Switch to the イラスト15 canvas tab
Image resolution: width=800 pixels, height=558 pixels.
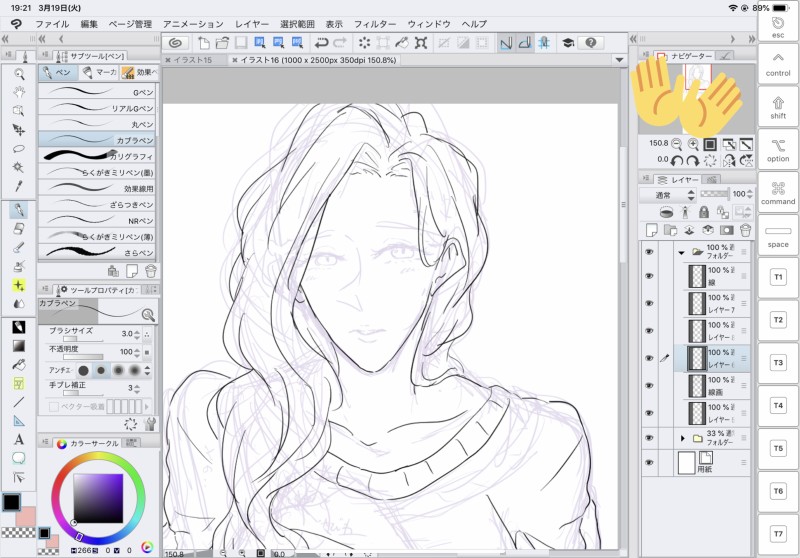(192, 60)
